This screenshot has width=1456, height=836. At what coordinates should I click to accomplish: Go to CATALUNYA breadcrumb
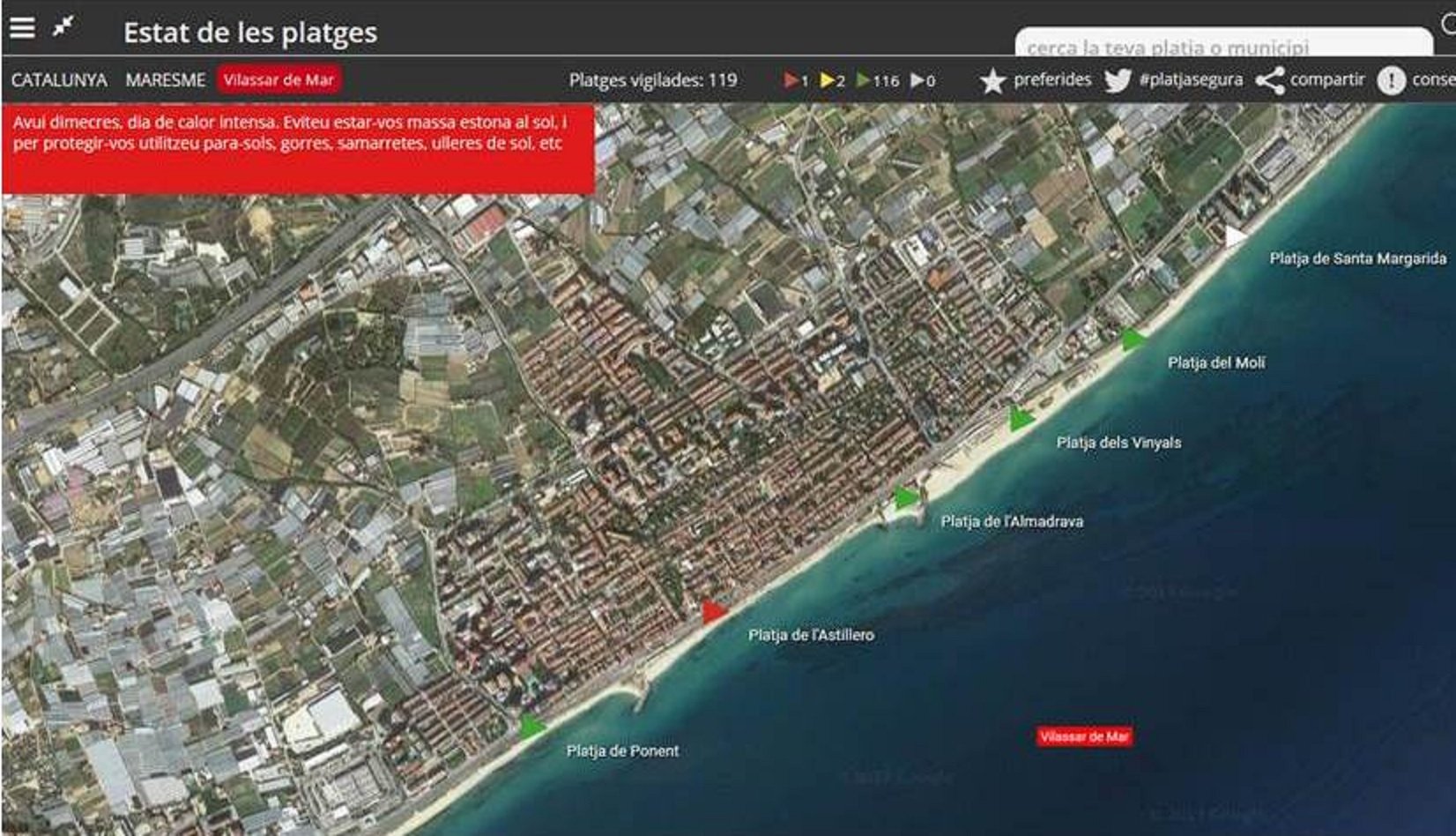tap(59, 80)
